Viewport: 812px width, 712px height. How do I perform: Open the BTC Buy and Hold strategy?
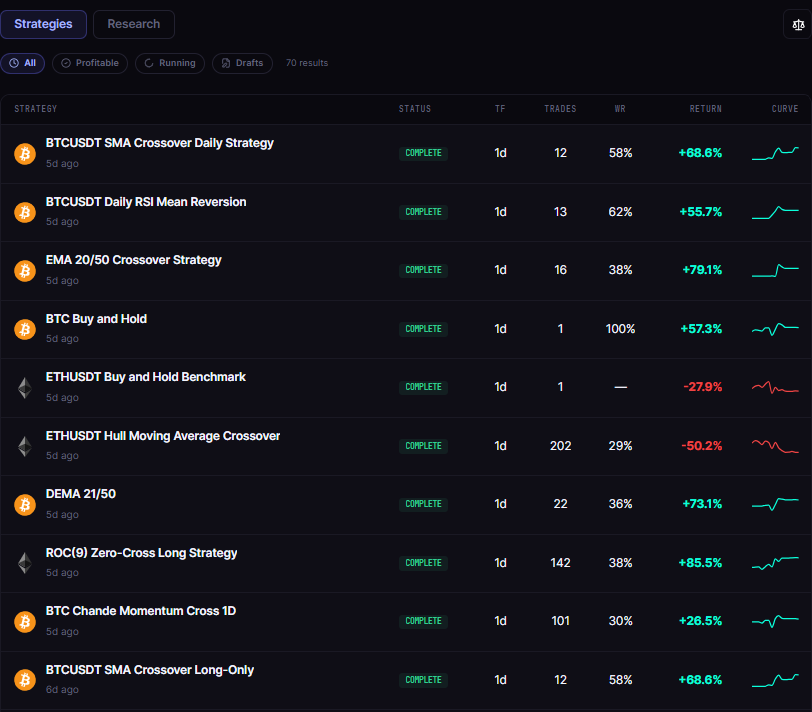[96, 319]
